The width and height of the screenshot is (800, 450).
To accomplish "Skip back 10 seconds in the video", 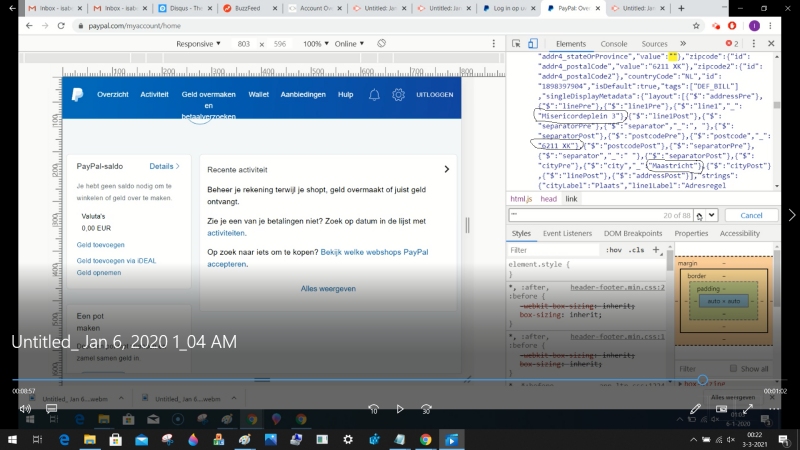I will pos(373,408).
